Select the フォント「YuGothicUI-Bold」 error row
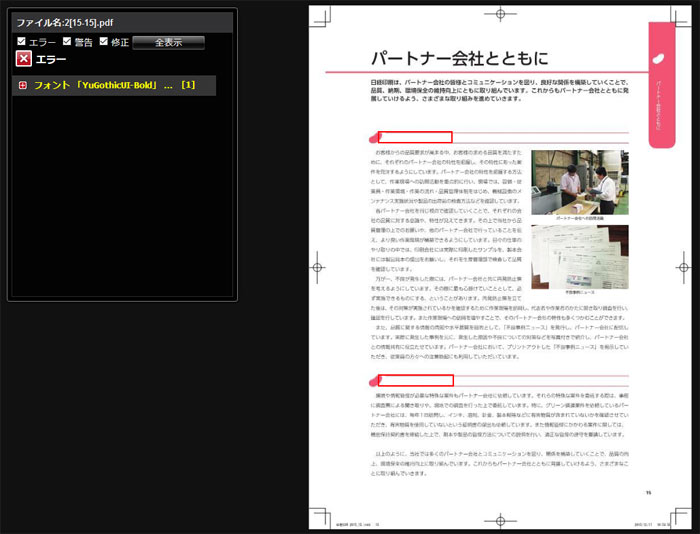The height and width of the screenshot is (534, 700). click(113, 86)
